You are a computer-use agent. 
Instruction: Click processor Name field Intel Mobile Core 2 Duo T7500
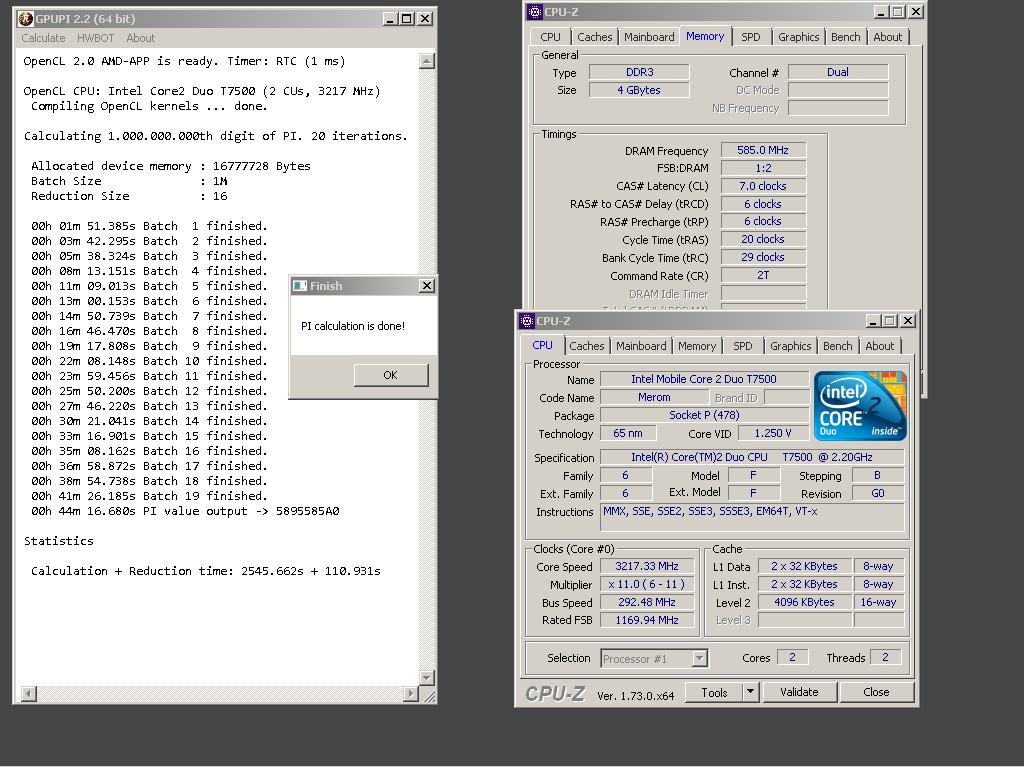point(704,379)
